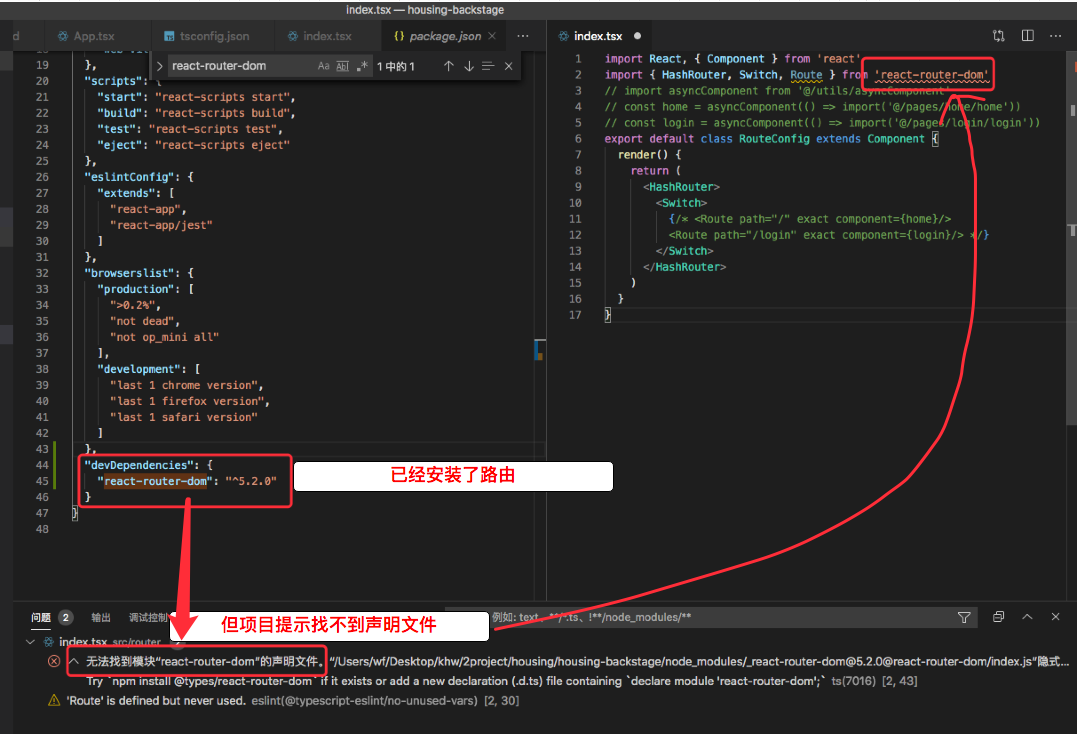Screen dimensions: 1077x734
Task: Click the Open Changes compare icon
Action: 998,35
